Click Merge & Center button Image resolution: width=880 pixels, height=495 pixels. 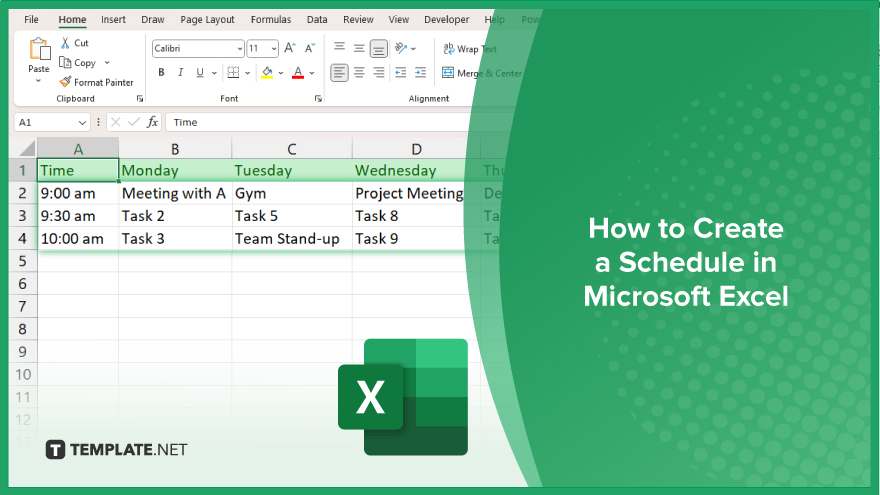(x=482, y=73)
